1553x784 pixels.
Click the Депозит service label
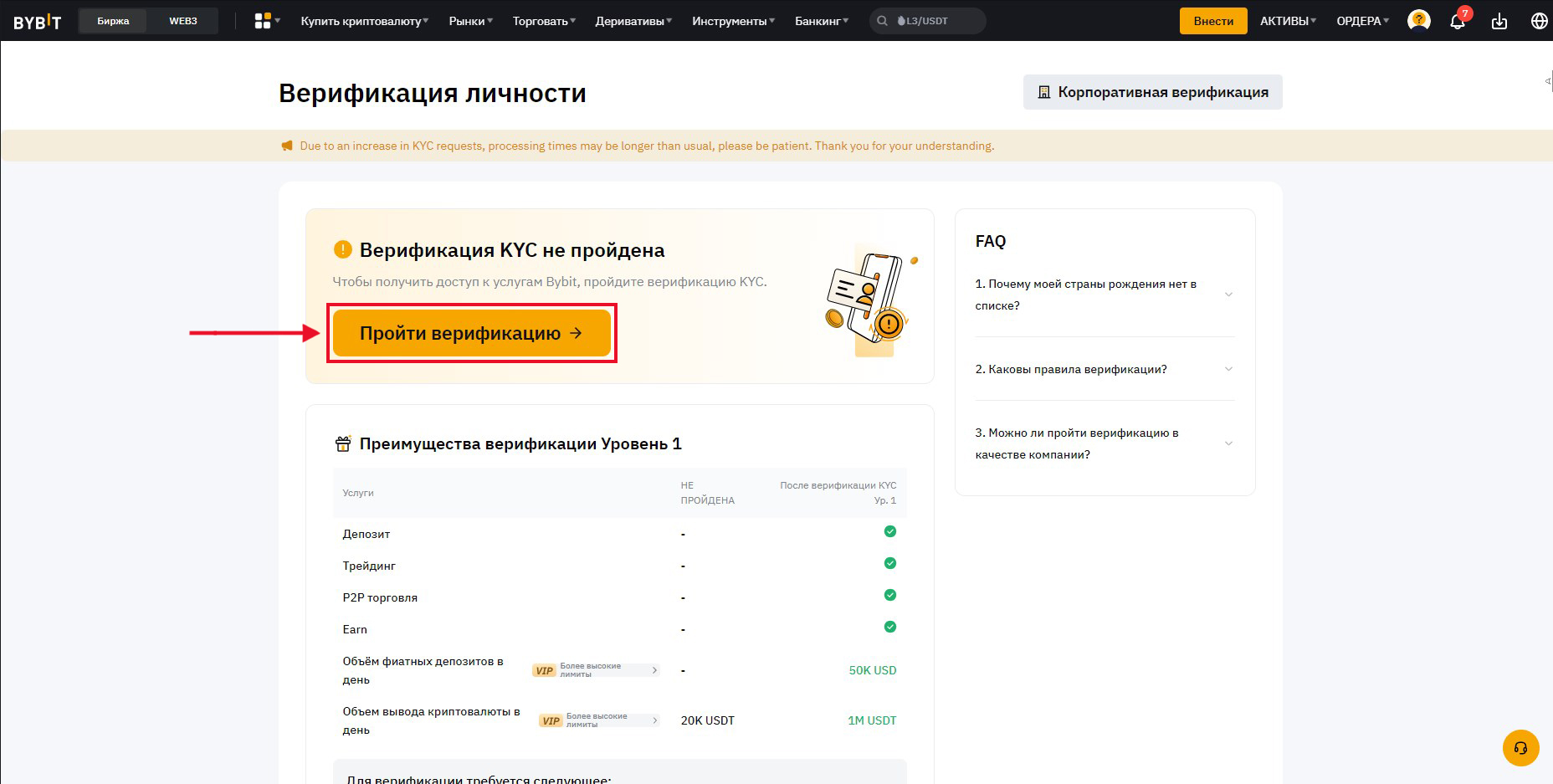tap(366, 534)
